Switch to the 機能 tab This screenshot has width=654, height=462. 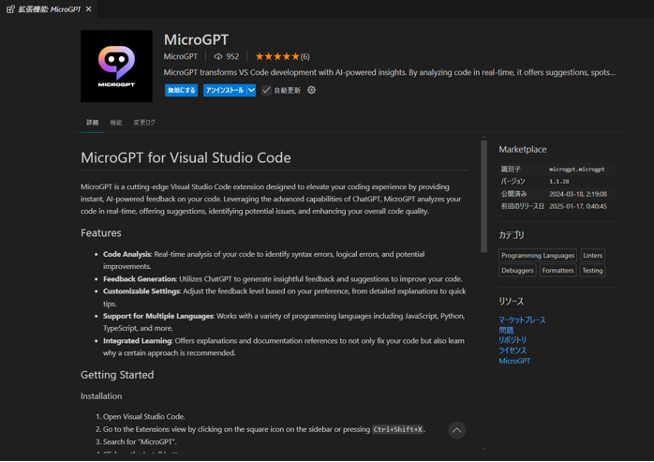pos(116,123)
